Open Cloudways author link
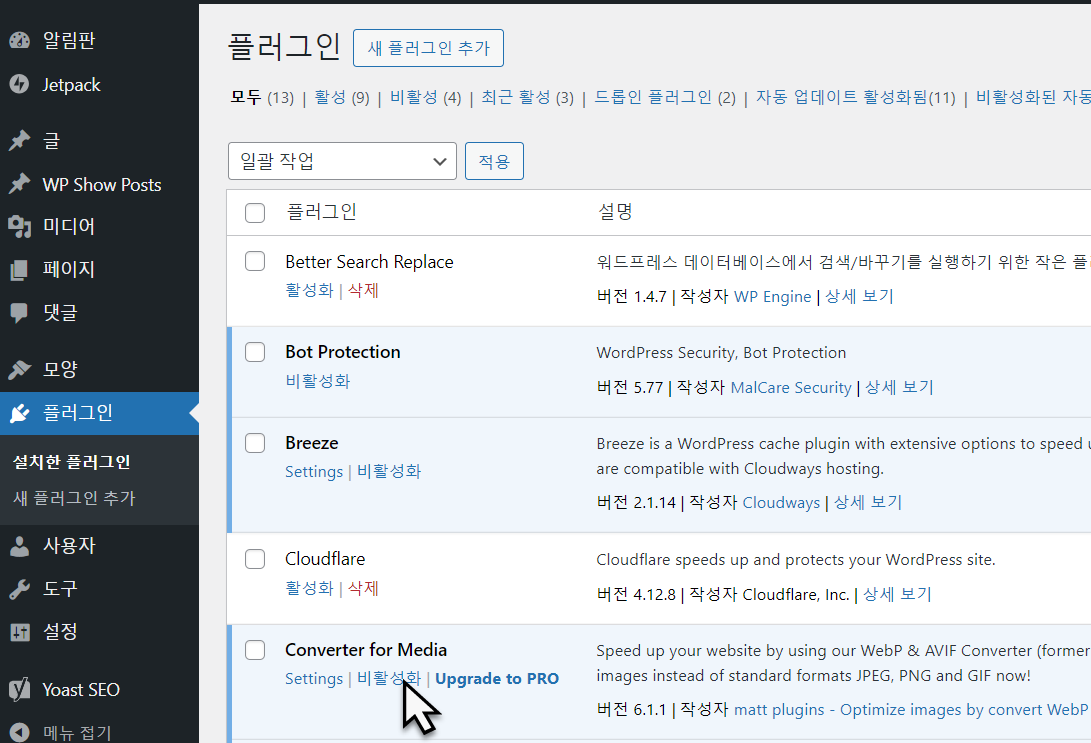The height and width of the screenshot is (743, 1091). (x=781, y=502)
